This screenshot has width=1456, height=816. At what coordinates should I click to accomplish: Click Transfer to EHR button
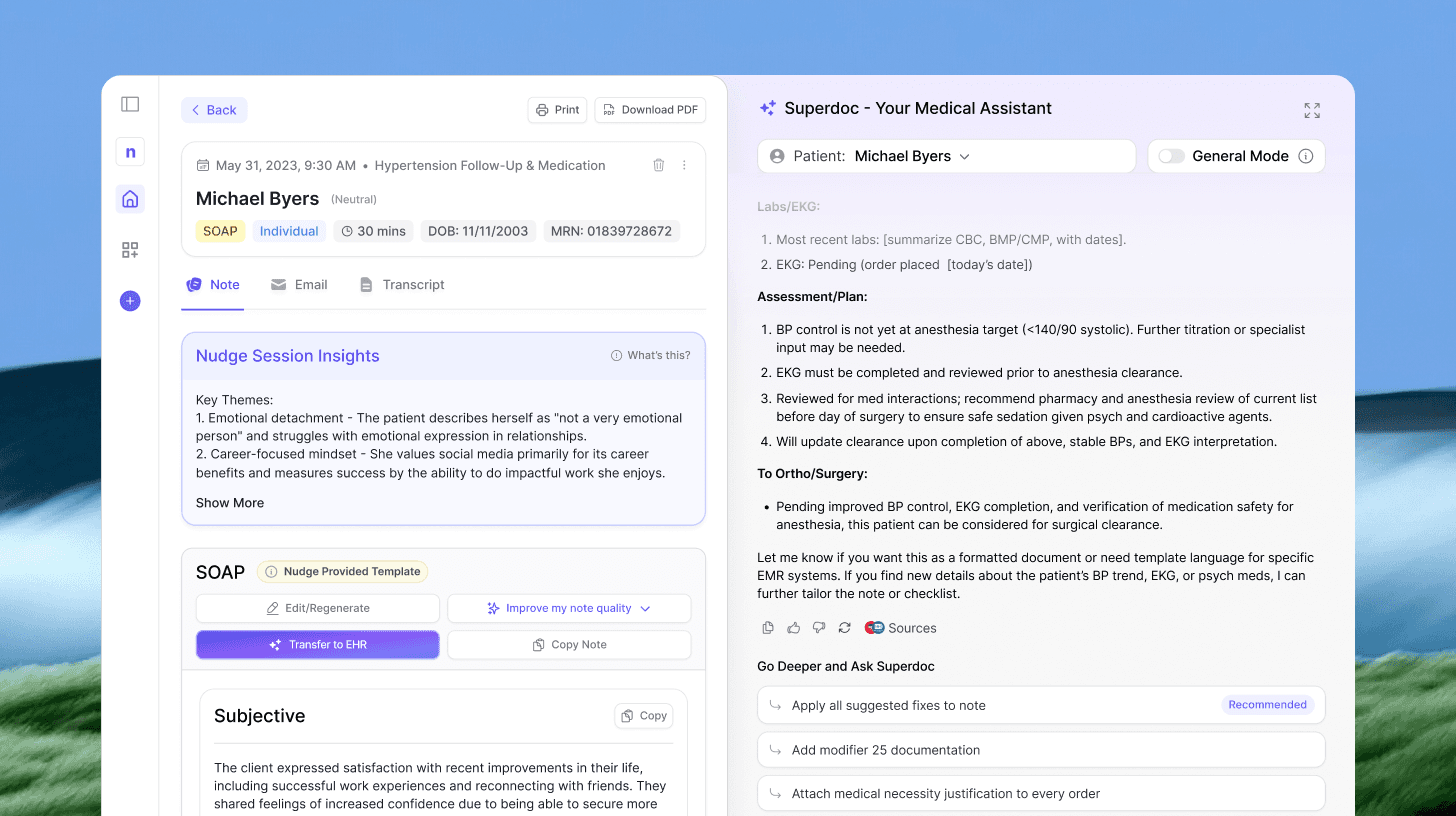point(318,645)
